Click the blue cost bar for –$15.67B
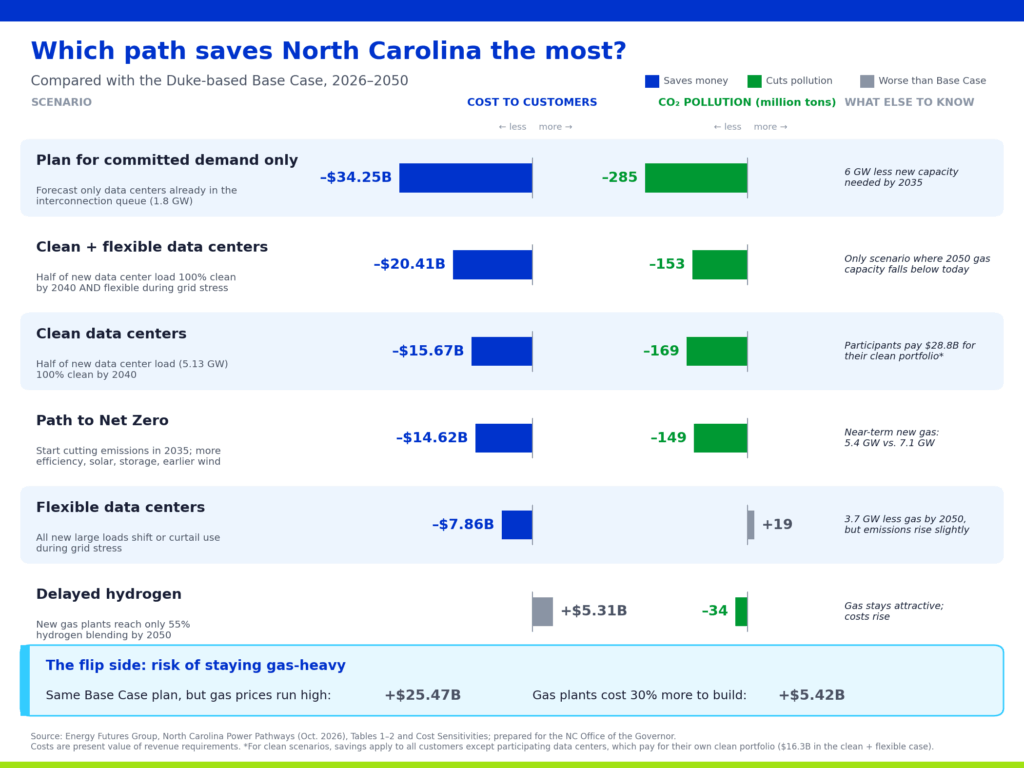 [x=502, y=351]
